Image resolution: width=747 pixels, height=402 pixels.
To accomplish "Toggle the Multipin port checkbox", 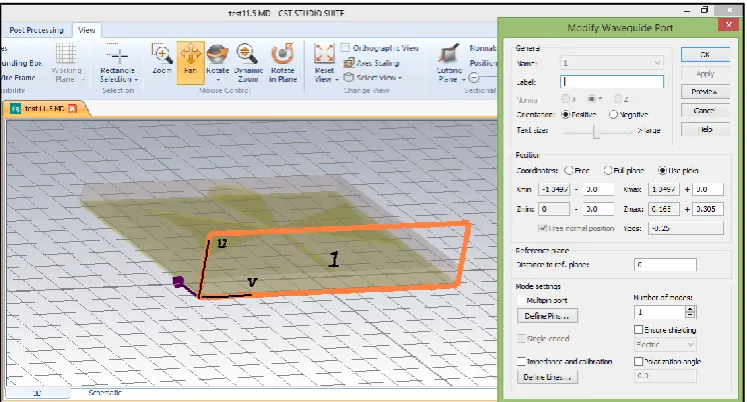I will click(x=521, y=300).
